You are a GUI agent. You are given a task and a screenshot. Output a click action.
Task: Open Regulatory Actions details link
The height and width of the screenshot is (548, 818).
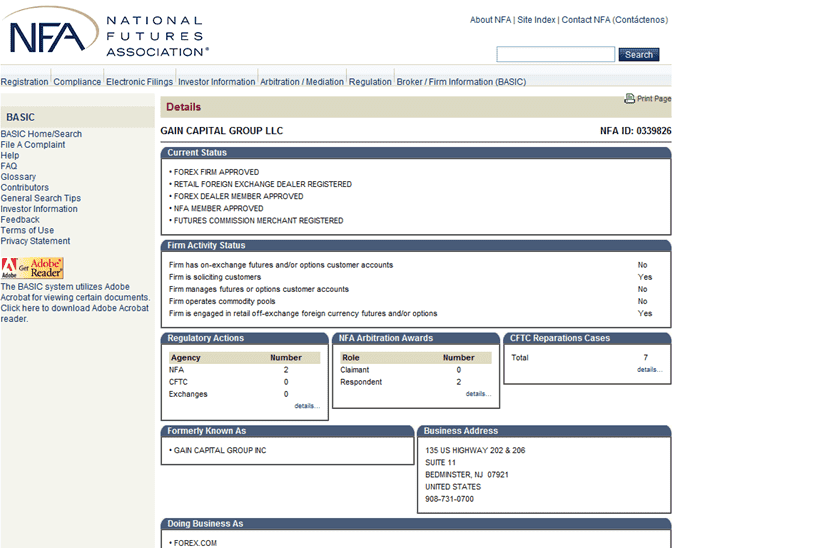point(307,406)
